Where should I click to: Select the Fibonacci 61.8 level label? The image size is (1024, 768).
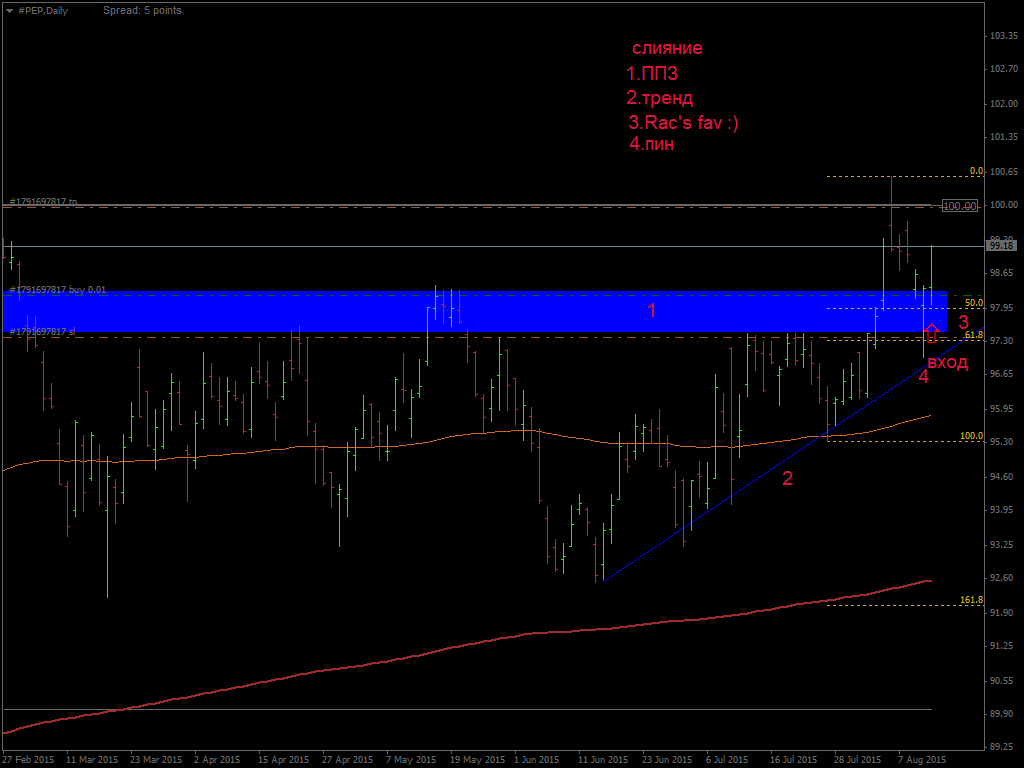[x=974, y=335]
